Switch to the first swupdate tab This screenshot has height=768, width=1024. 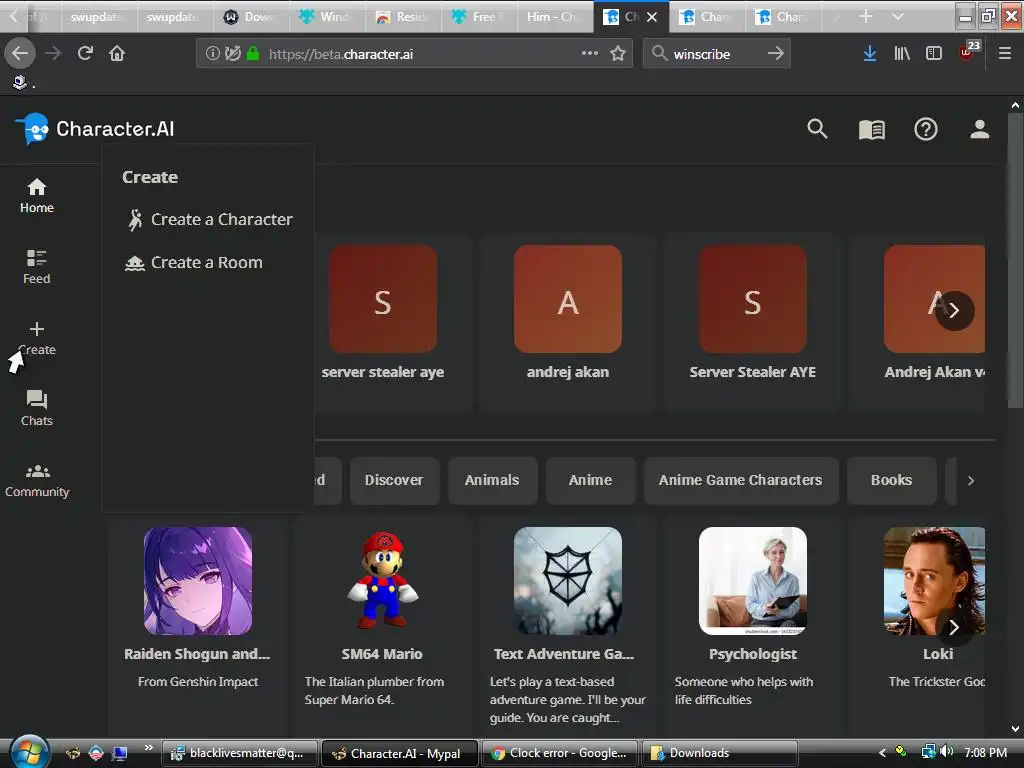click(99, 17)
